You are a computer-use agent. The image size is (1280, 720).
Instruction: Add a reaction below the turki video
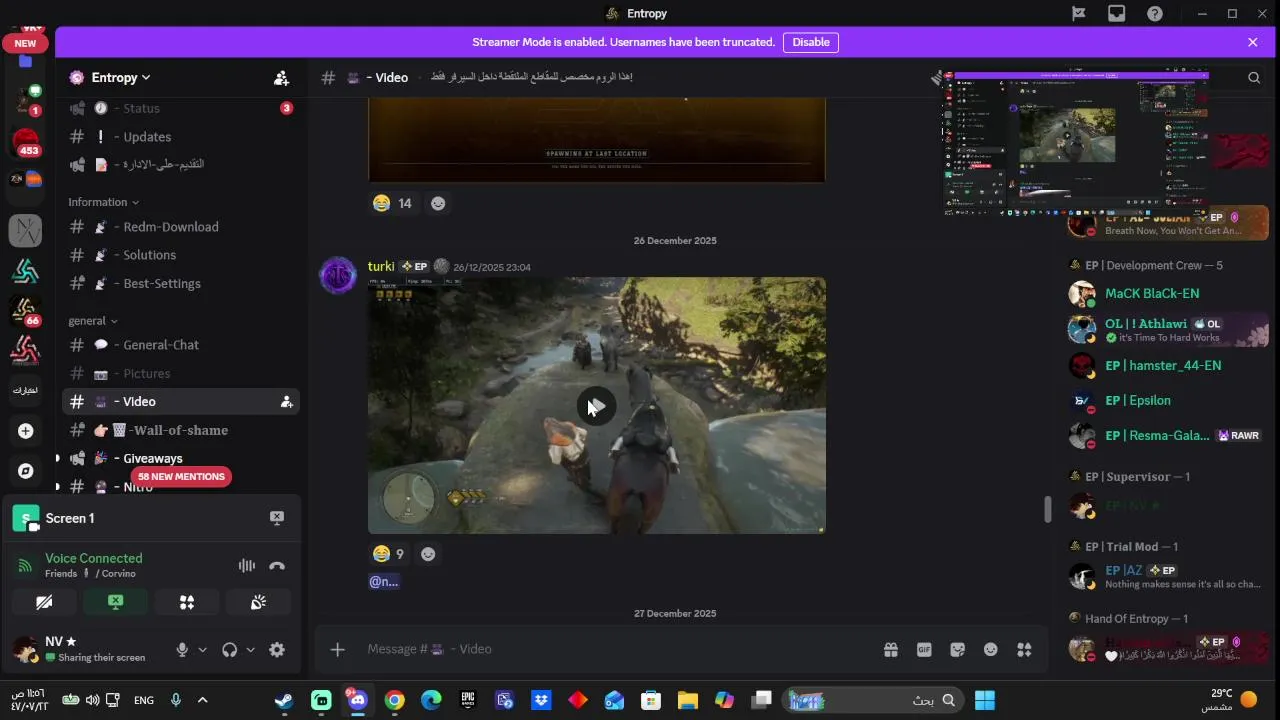coord(428,554)
